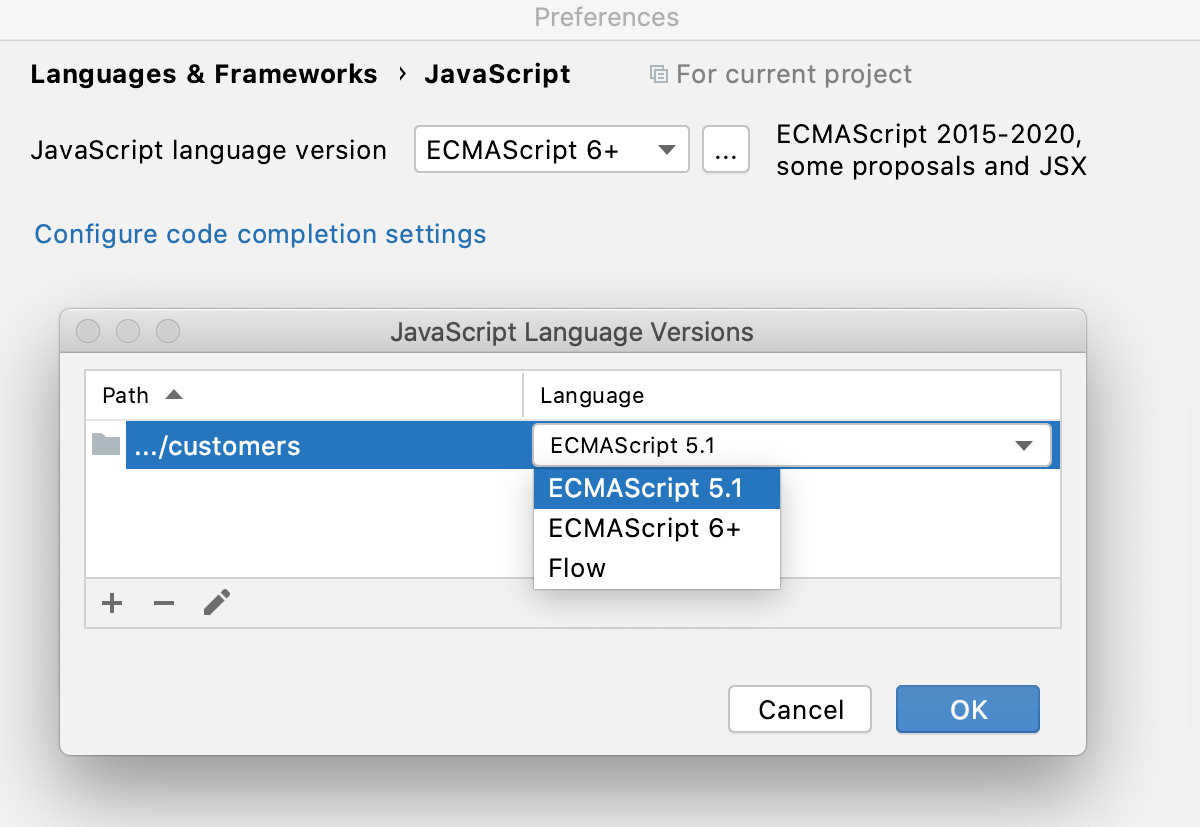The image size is (1200, 827).
Task: Open the ellipsis browse button
Action: [x=726, y=149]
